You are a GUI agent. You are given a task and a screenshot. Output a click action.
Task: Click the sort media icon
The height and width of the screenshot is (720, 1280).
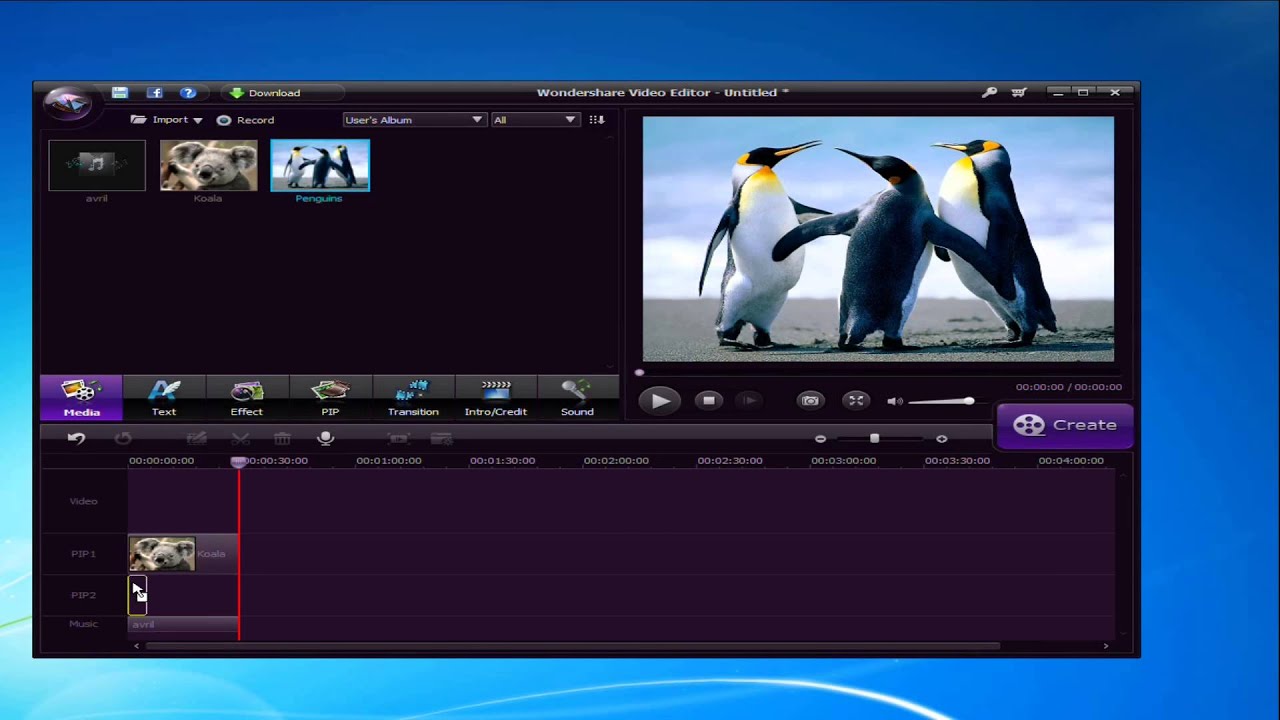pos(597,120)
